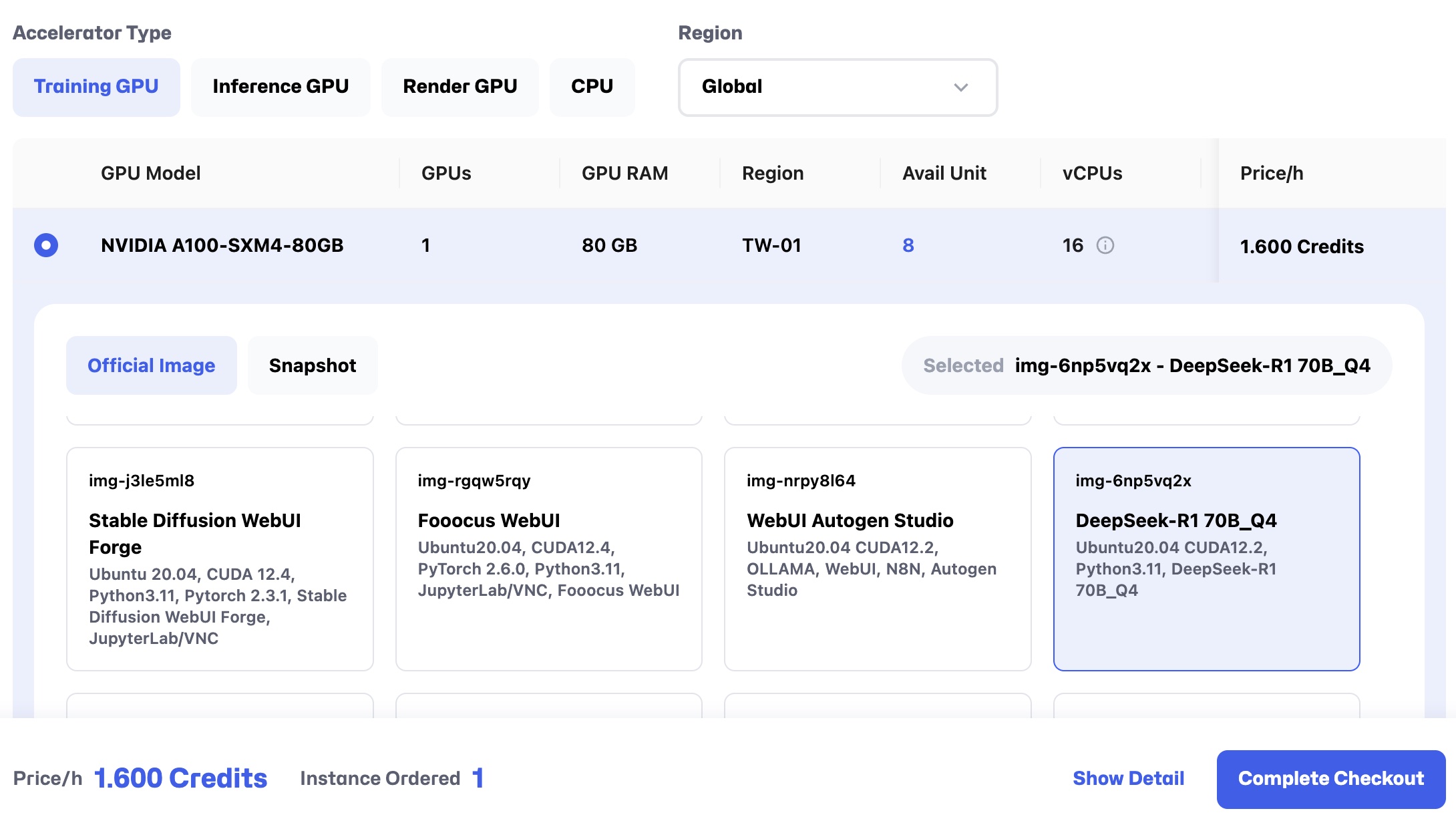Select the DeepSeek-R1 70B_Q4 image card

point(1206,558)
